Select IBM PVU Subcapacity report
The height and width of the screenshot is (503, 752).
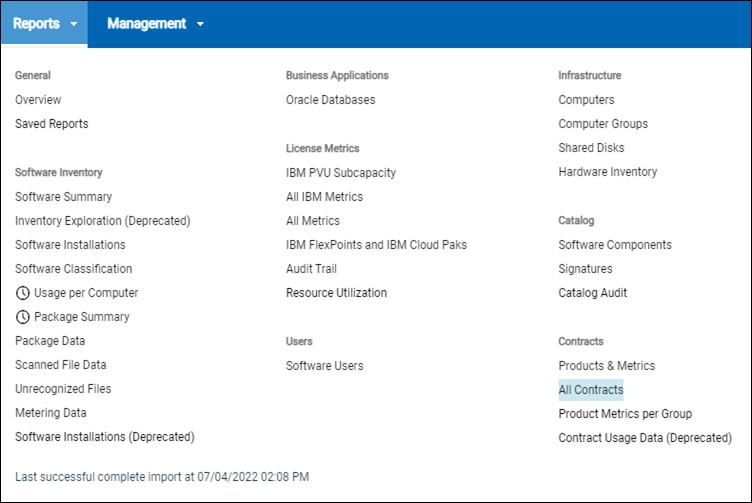click(x=341, y=173)
